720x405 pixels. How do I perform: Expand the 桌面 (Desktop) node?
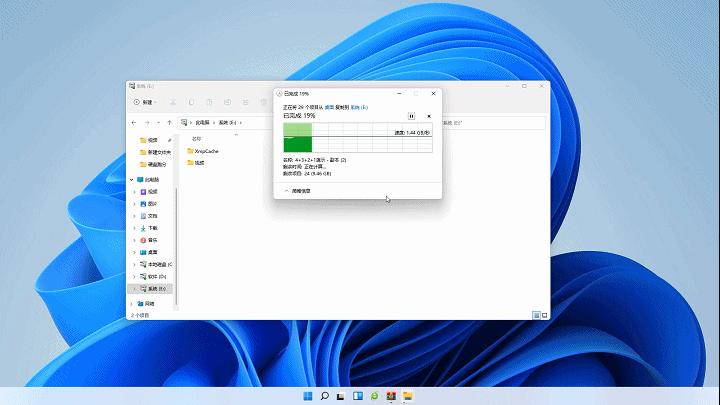(x=135, y=253)
